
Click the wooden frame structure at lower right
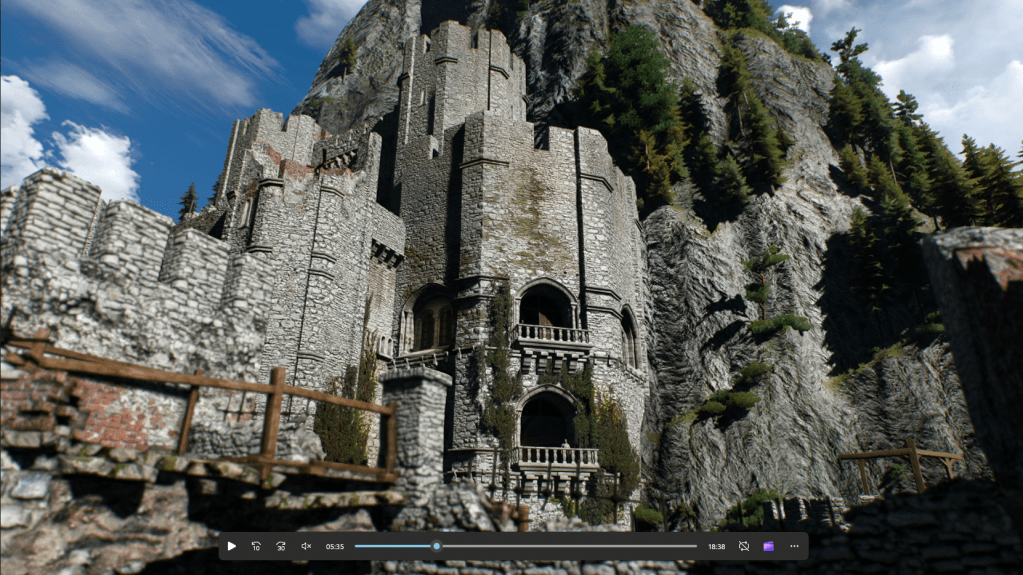point(900,462)
